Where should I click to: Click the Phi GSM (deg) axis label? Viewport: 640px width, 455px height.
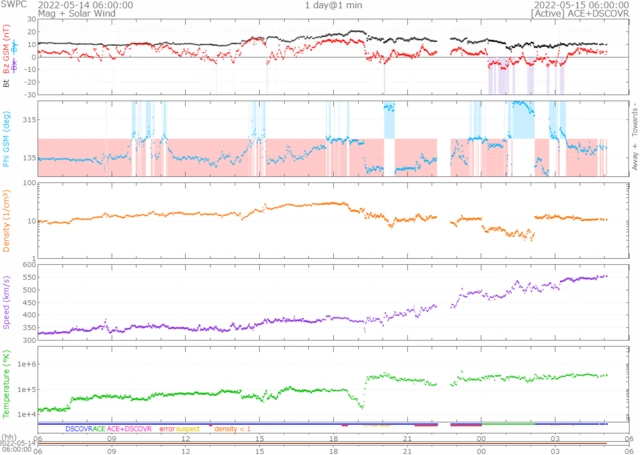(6, 139)
